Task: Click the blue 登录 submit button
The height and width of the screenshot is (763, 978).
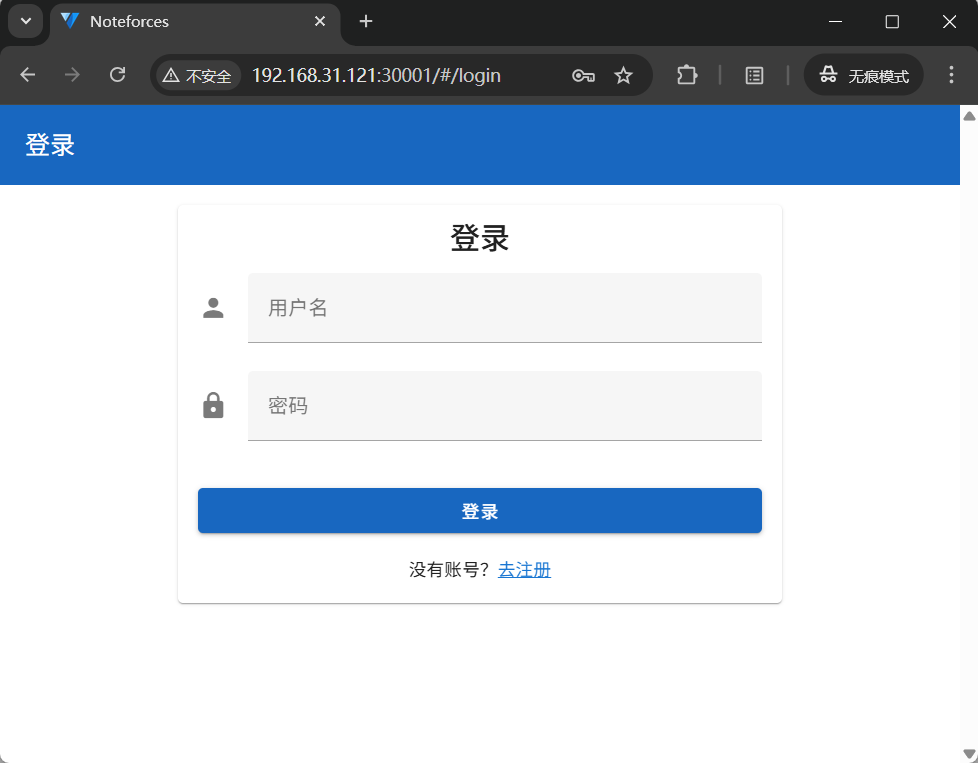Action: (x=480, y=510)
